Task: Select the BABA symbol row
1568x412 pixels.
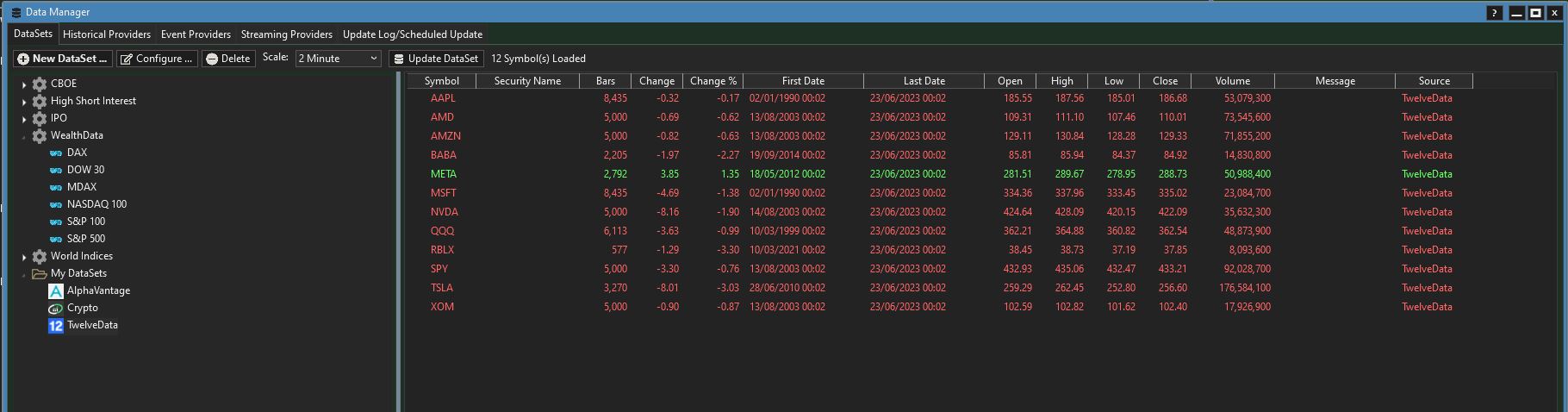Action: [x=939, y=155]
